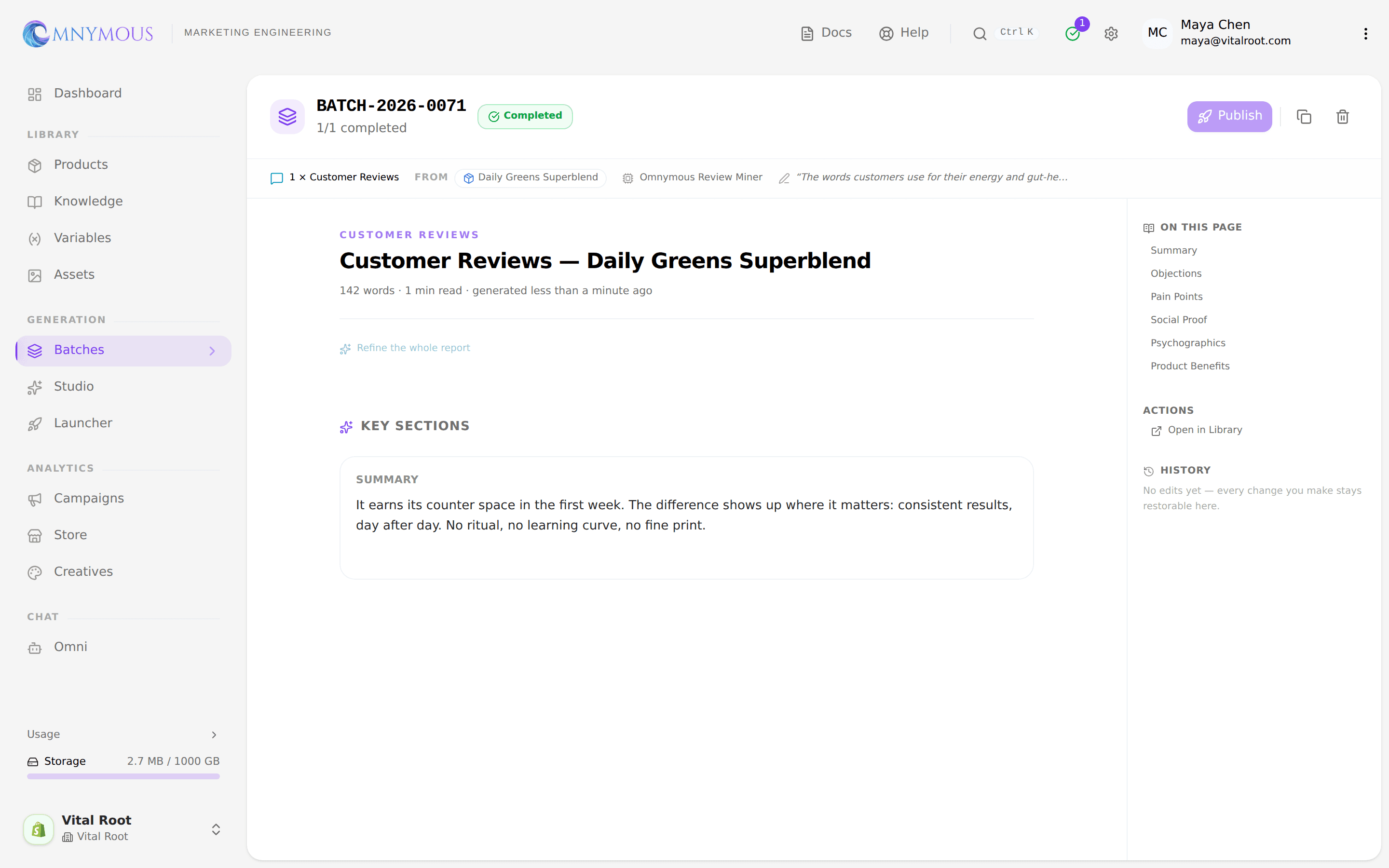
Task: Jump to the Social Proof section
Action: coord(1178,320)
